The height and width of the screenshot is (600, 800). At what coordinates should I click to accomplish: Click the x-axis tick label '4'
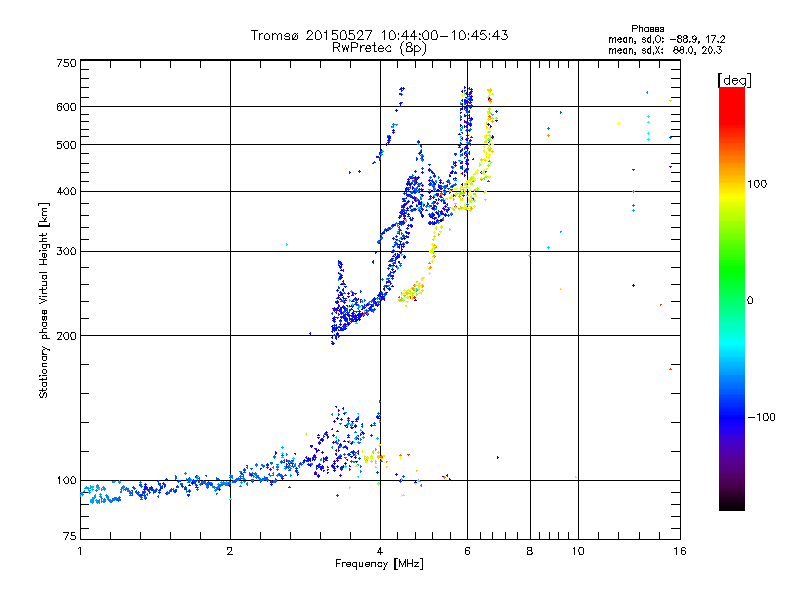(380, 551)
